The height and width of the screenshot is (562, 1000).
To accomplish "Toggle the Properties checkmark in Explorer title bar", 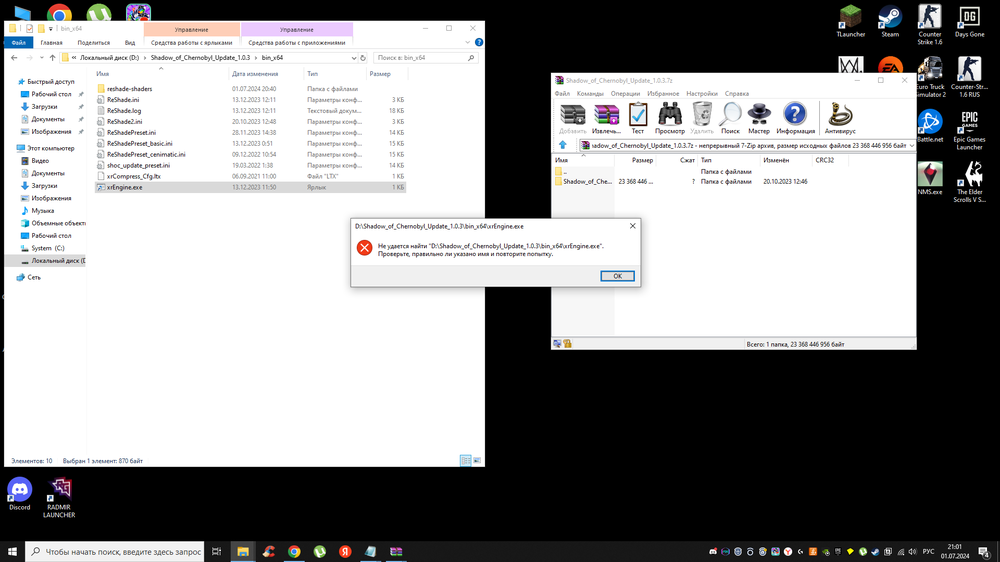I will pos(29,29).
